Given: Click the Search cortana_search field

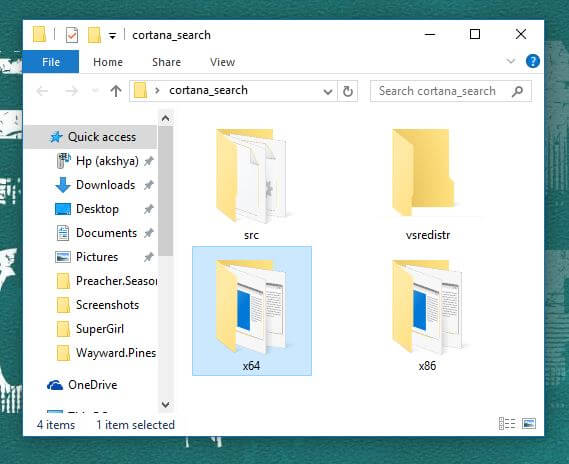Looking at the screenshot, I should [451, 91].
